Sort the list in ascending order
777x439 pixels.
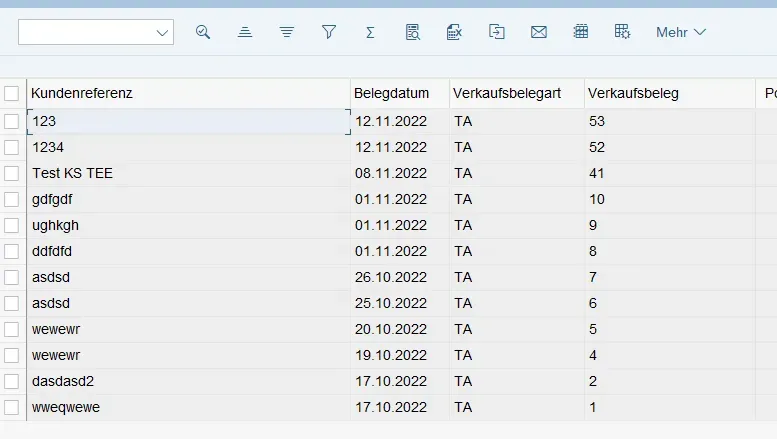(245, 32)
